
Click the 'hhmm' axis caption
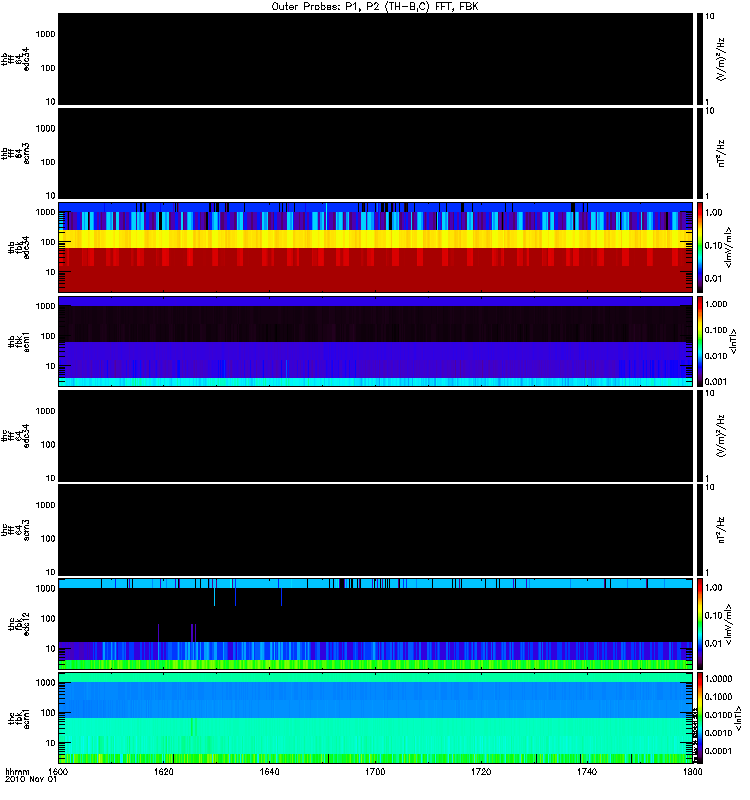pyautogui.click(x=18, y=771)
